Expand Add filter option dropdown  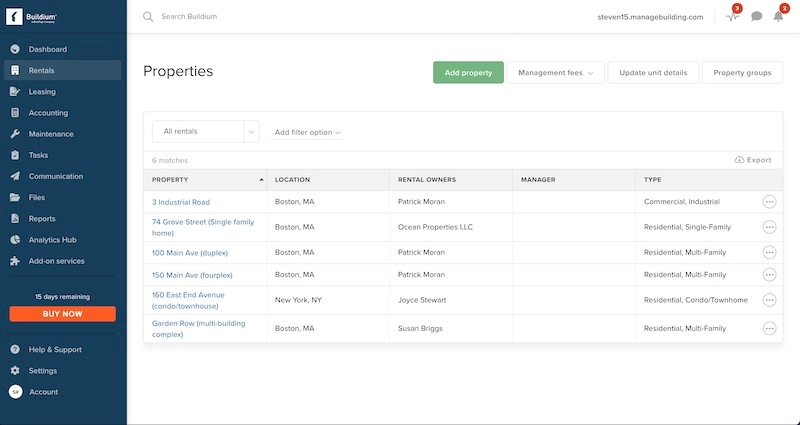pos(308,132)
